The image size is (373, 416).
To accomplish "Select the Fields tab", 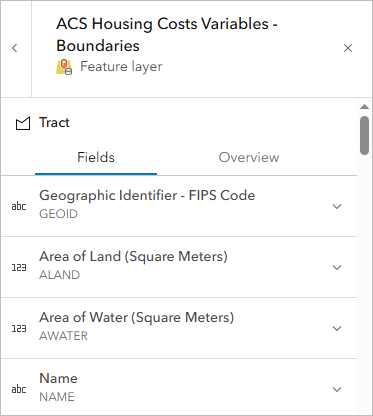I will (96, 157).
